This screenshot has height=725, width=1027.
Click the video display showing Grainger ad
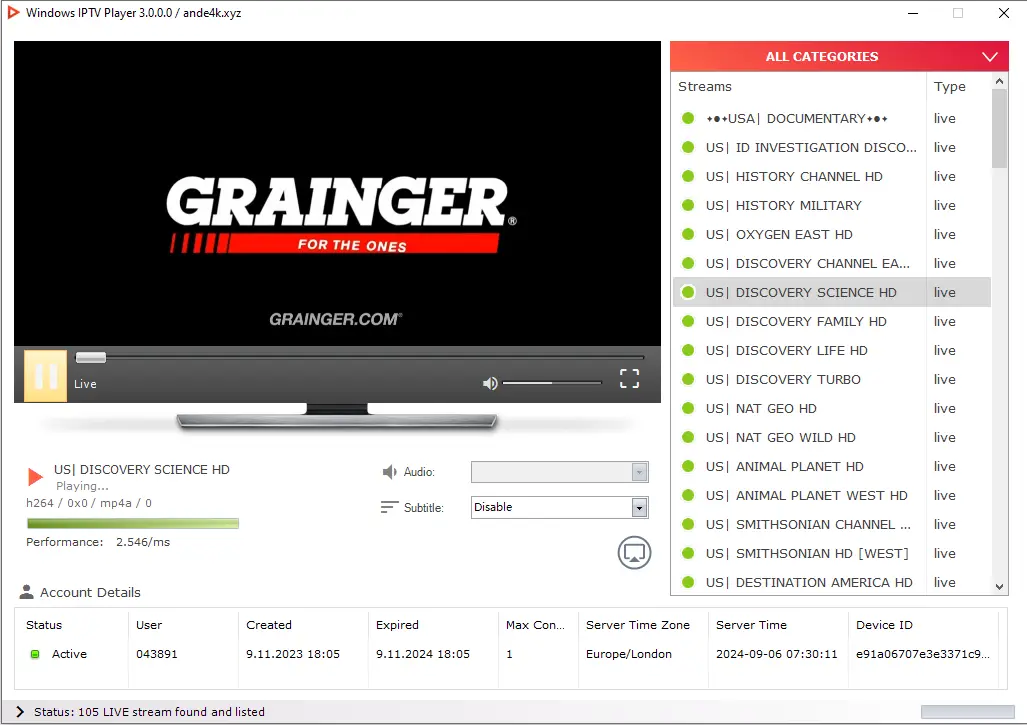click(337, 194)
